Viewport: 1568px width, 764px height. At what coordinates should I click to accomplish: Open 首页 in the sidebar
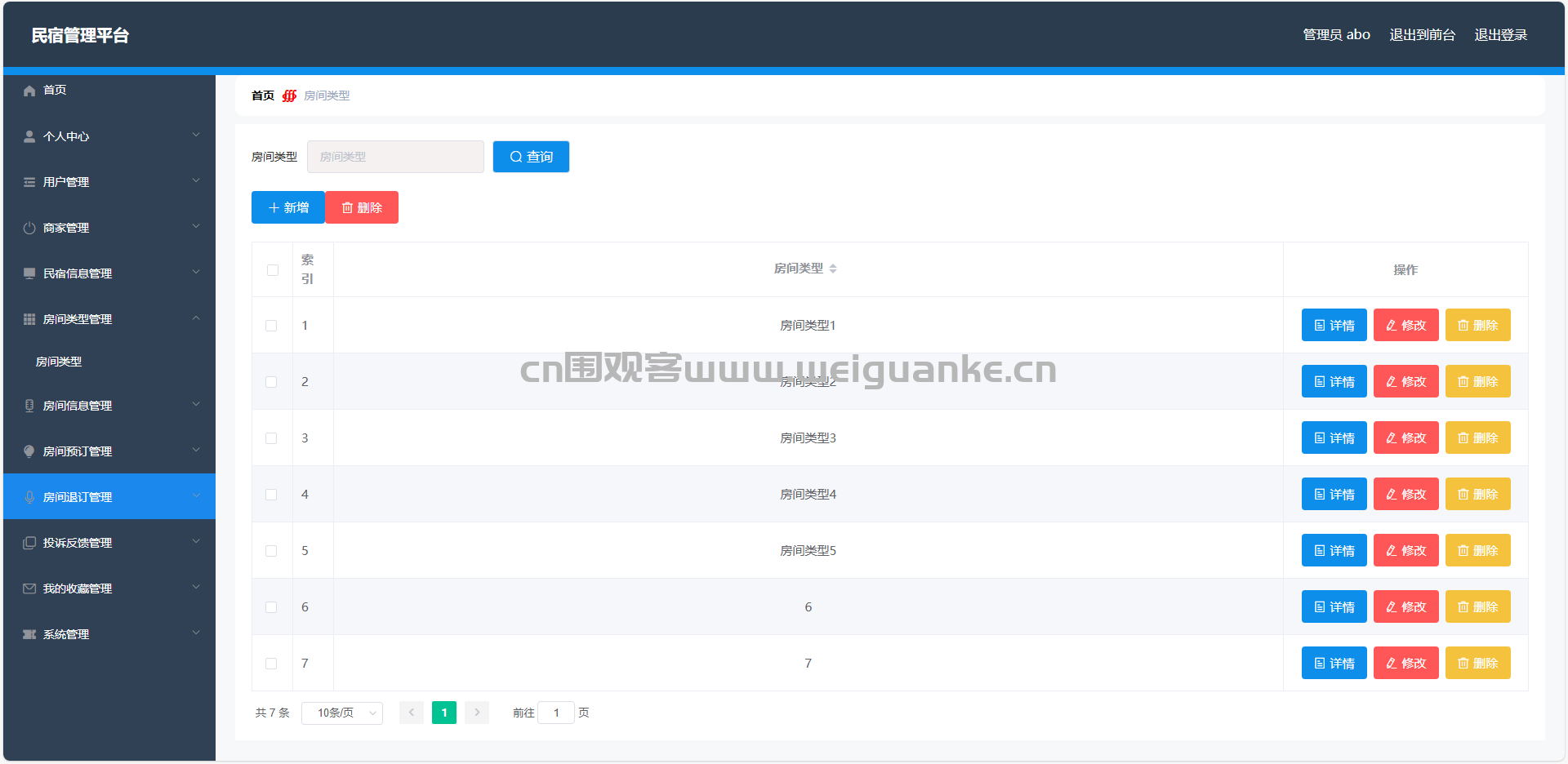point(109,90)
